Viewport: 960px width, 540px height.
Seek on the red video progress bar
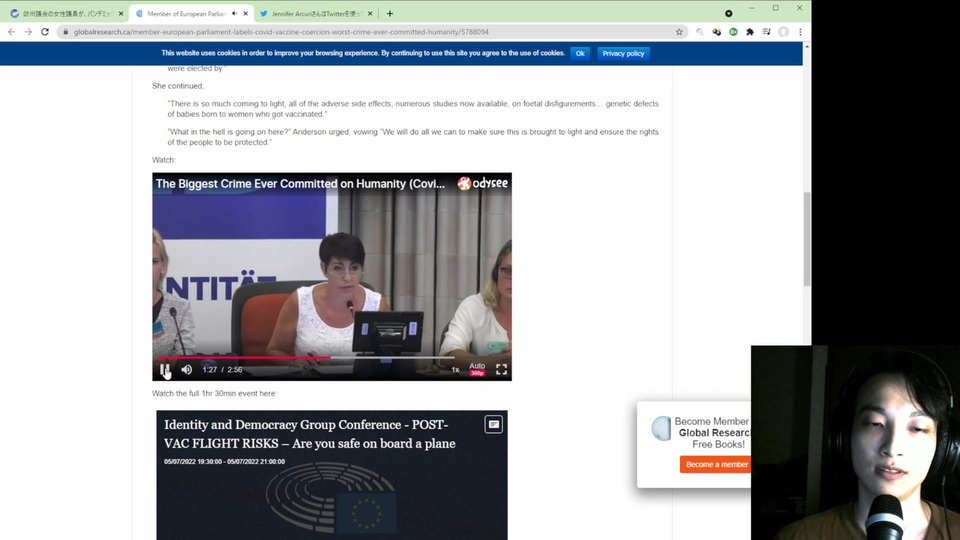[x=306, y=357]
